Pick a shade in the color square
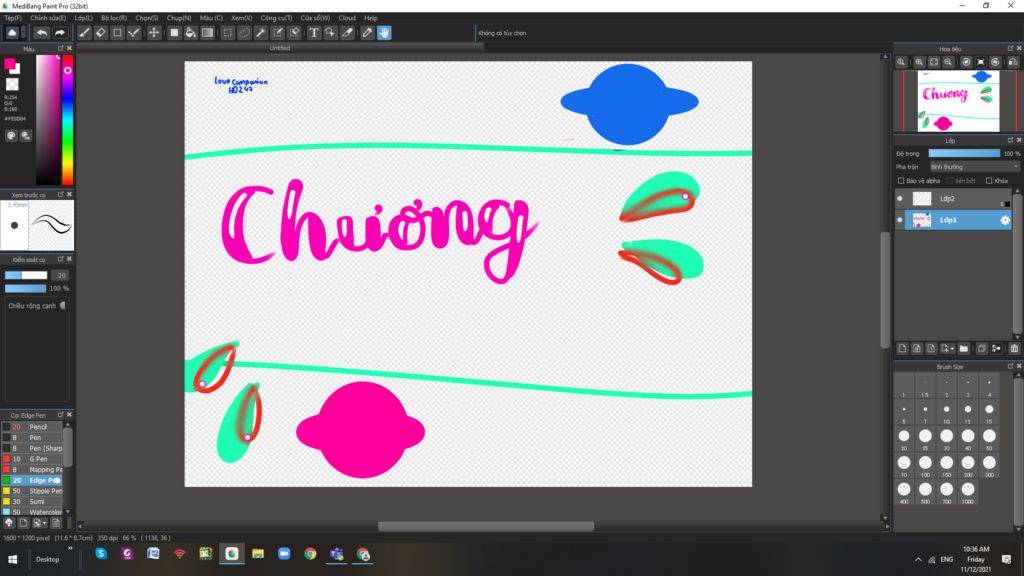The height and width of the screenshot is (576, 1024). coord(48,120)
